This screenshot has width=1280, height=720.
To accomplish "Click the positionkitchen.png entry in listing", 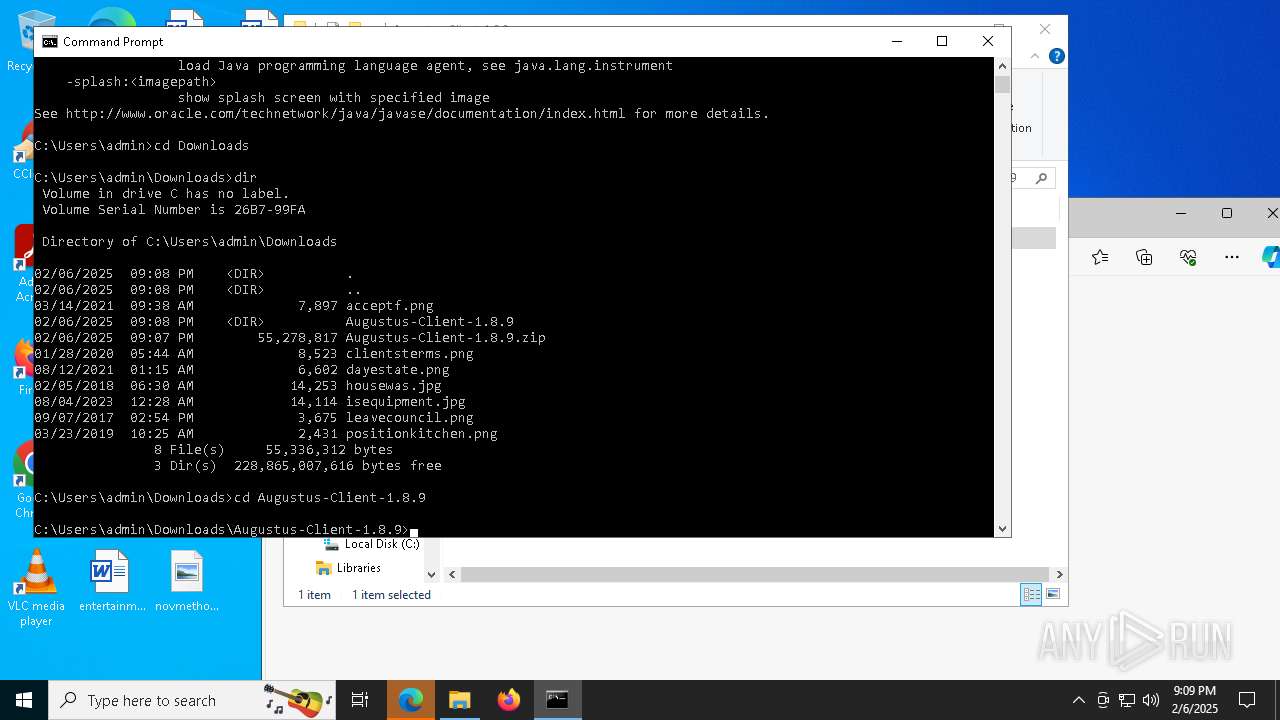I will click(x=422, y=433).
